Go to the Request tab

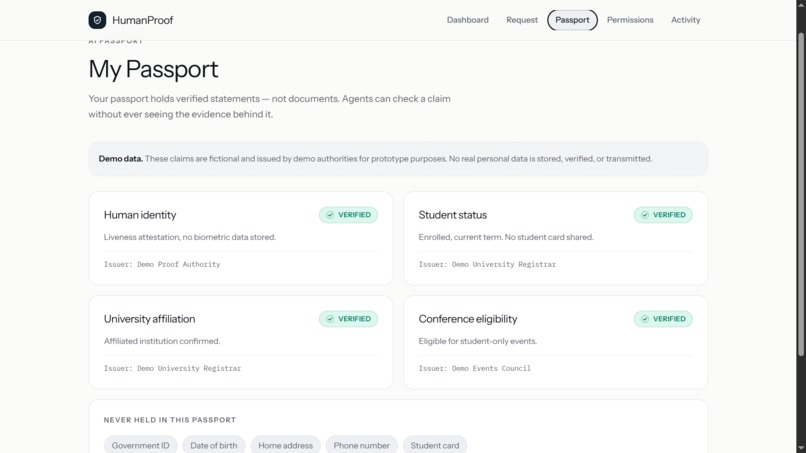click(522, 20)
